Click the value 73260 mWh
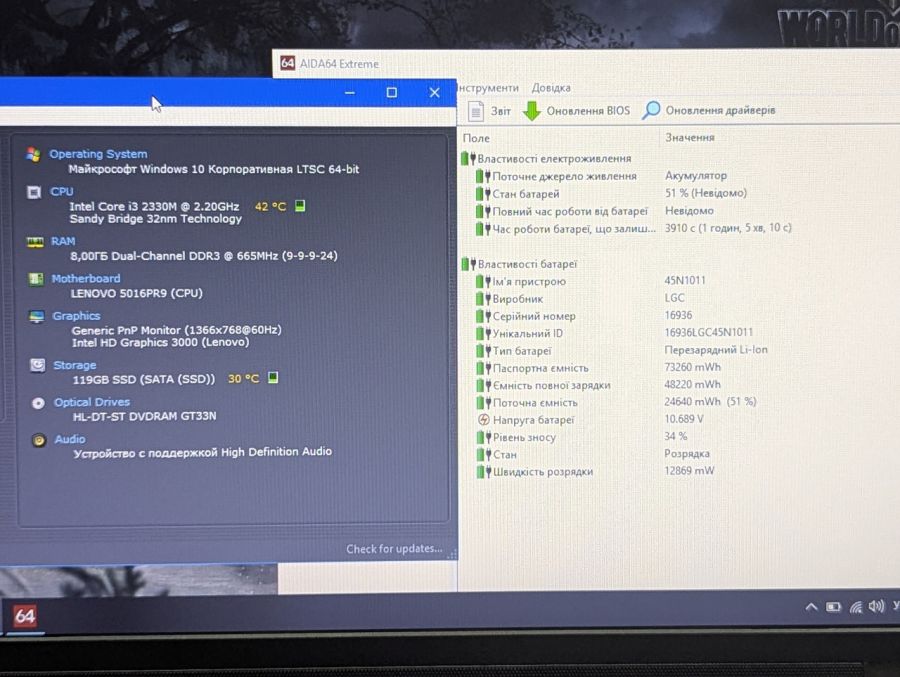 (x=692, y=367)
